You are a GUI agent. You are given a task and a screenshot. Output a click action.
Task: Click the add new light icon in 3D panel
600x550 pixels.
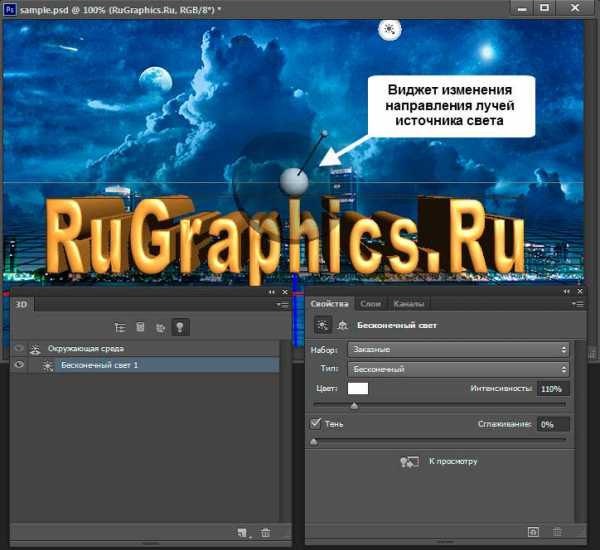coord(243,534)
